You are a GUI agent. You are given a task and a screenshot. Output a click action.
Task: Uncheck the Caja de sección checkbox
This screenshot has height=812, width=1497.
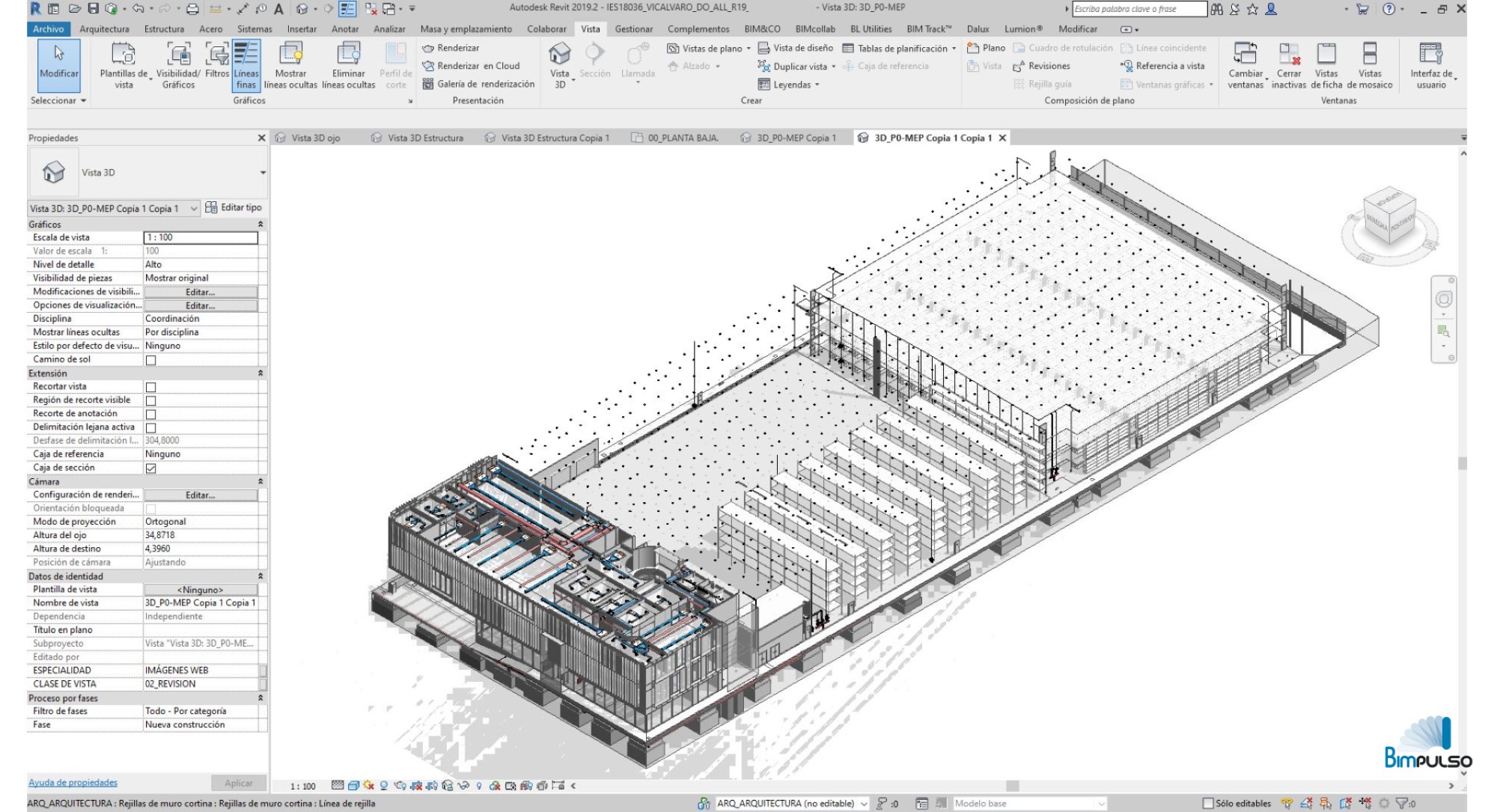coord(150,468)
